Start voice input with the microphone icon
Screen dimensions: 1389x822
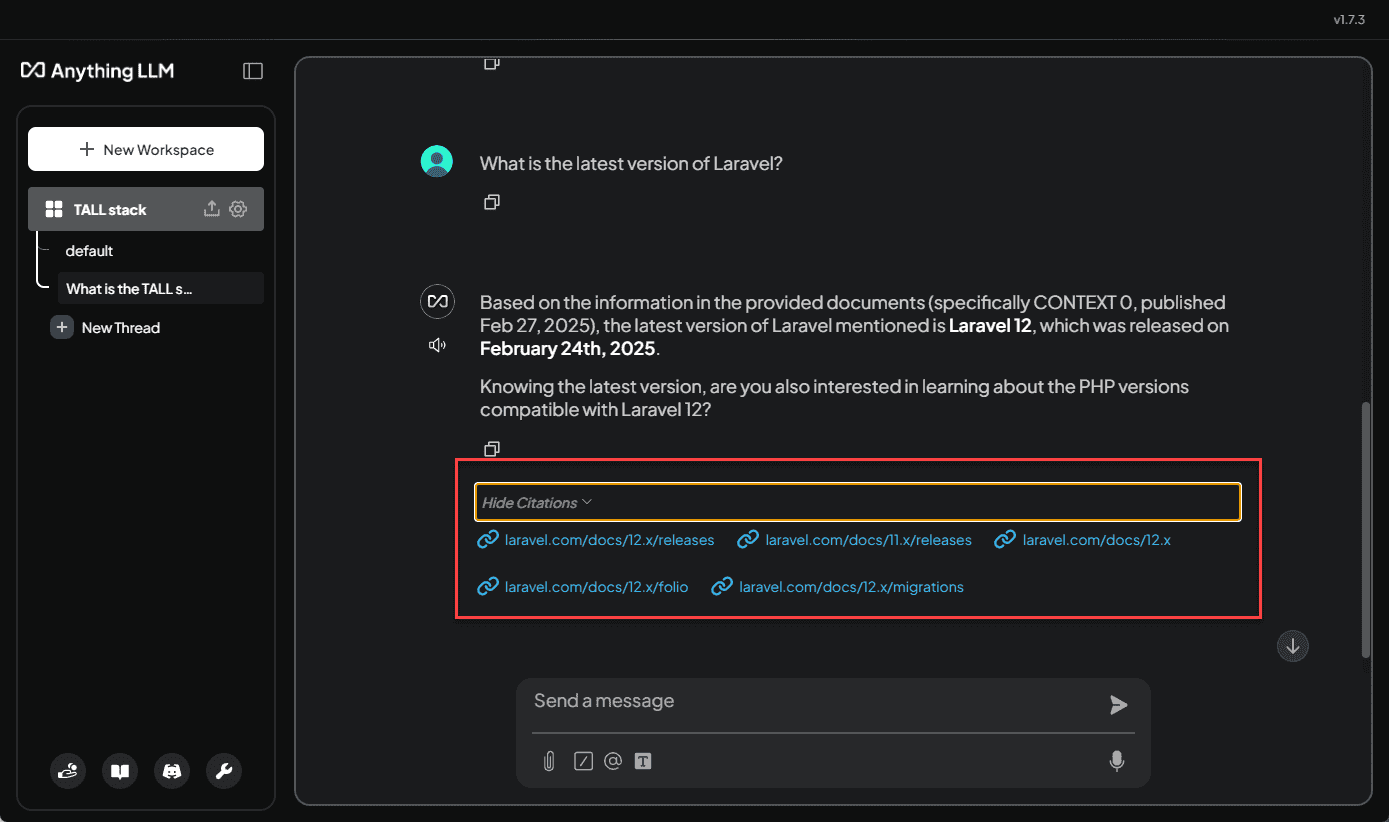tap(1117, 761)
